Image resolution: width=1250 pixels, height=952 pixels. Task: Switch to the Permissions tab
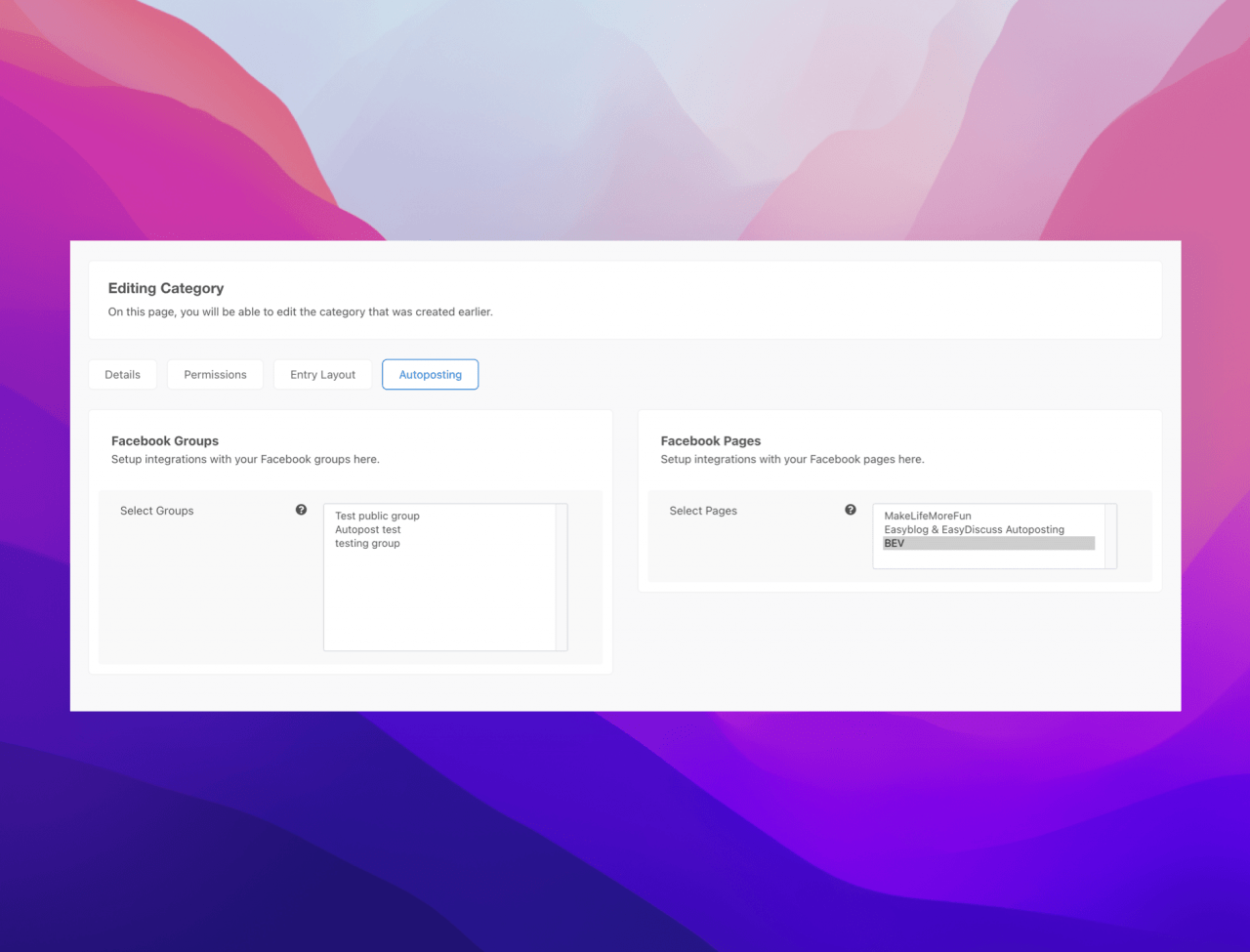pyautogui.click(x=215, y=375)
